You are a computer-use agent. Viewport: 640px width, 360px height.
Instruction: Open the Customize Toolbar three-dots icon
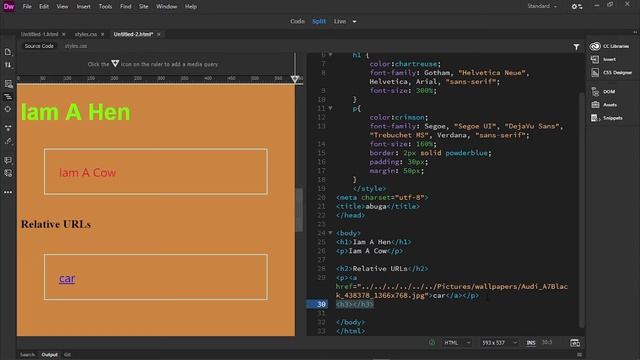[8, 192]
